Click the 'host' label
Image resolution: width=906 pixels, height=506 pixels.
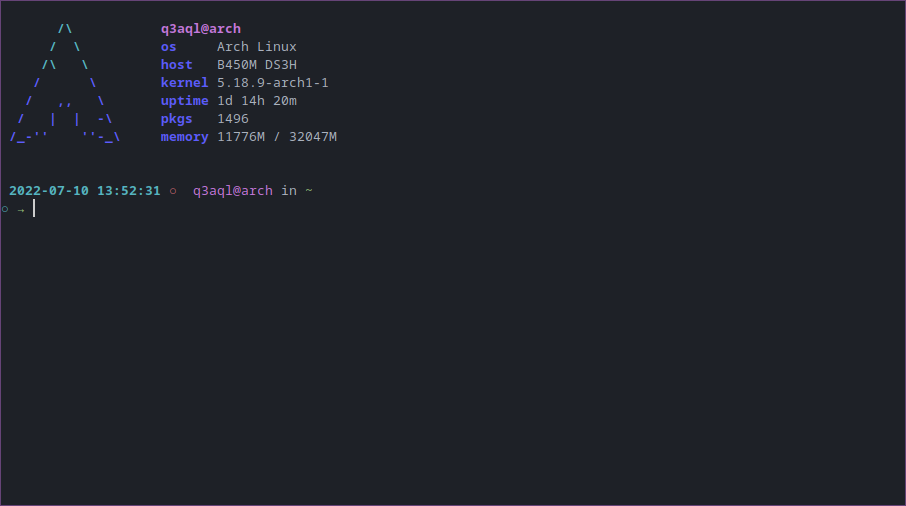point(176,65)
